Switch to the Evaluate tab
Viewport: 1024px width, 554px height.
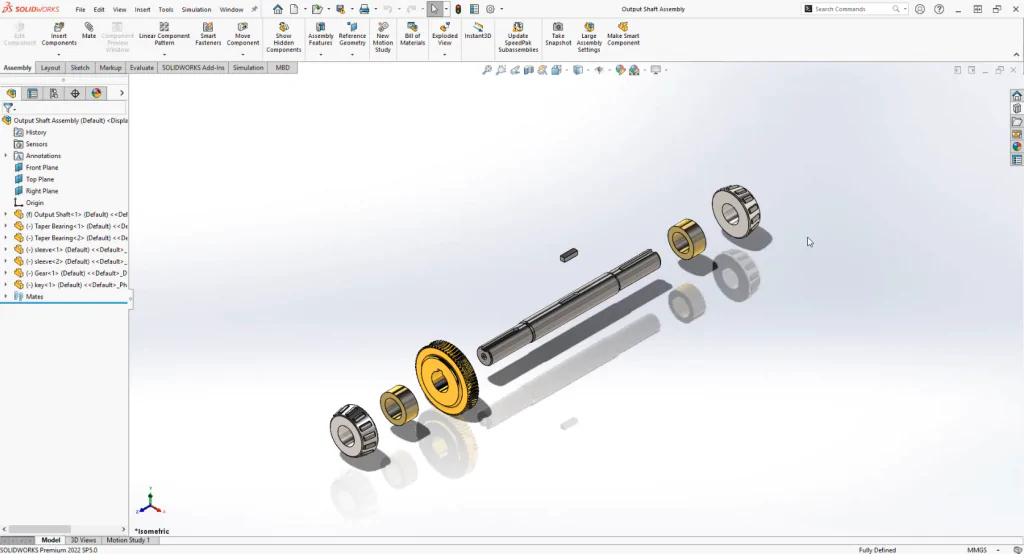tap(141, 67)
